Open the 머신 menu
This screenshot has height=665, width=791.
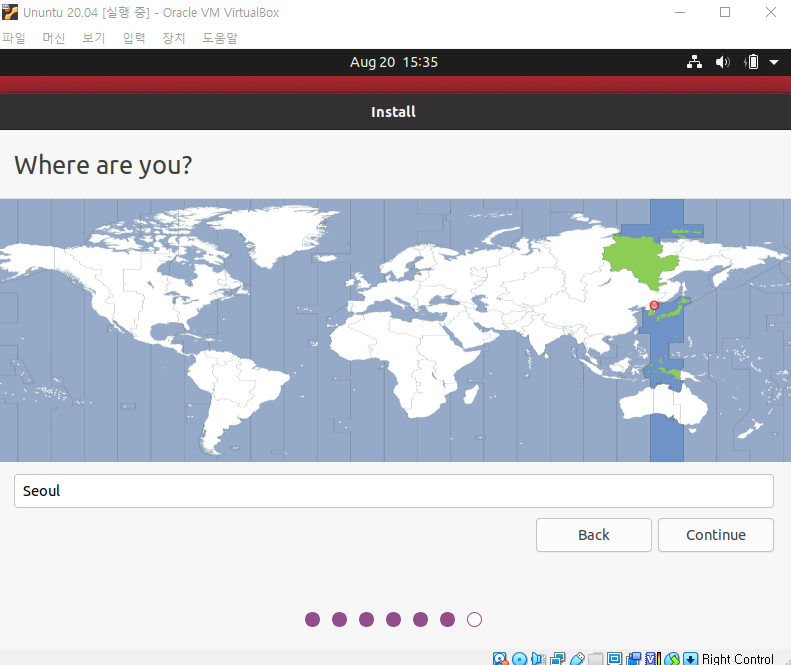click(53, 38)
